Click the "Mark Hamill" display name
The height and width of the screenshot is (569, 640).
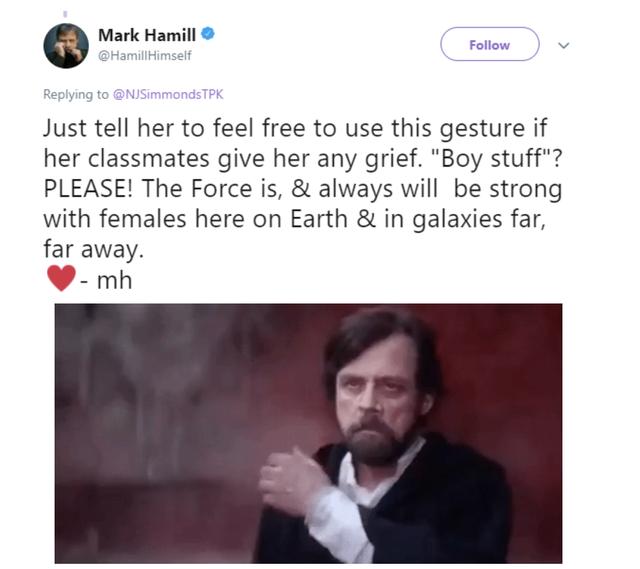tap(147, 35)
